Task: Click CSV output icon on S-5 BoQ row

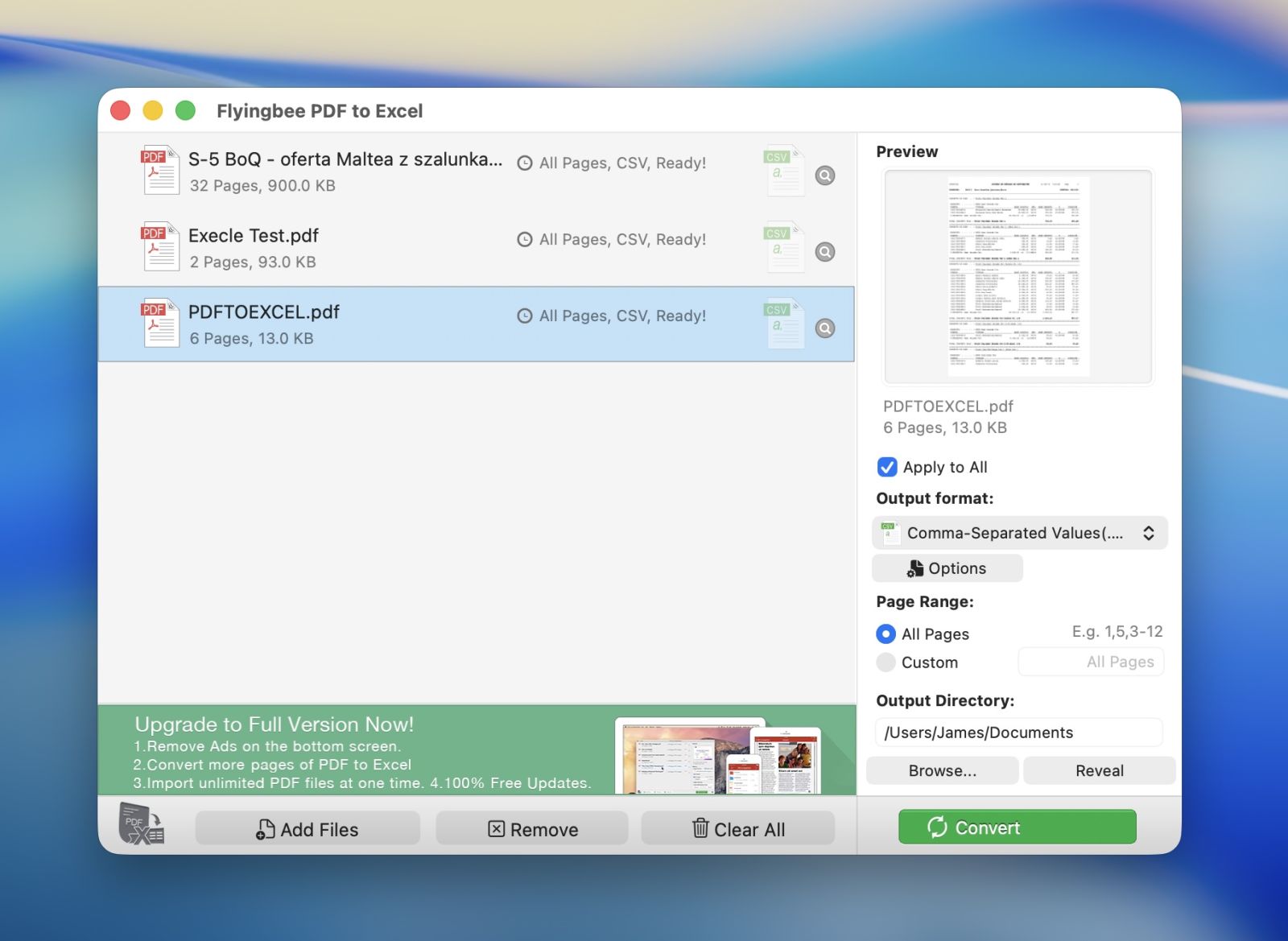Action: [x=783, y=171]
